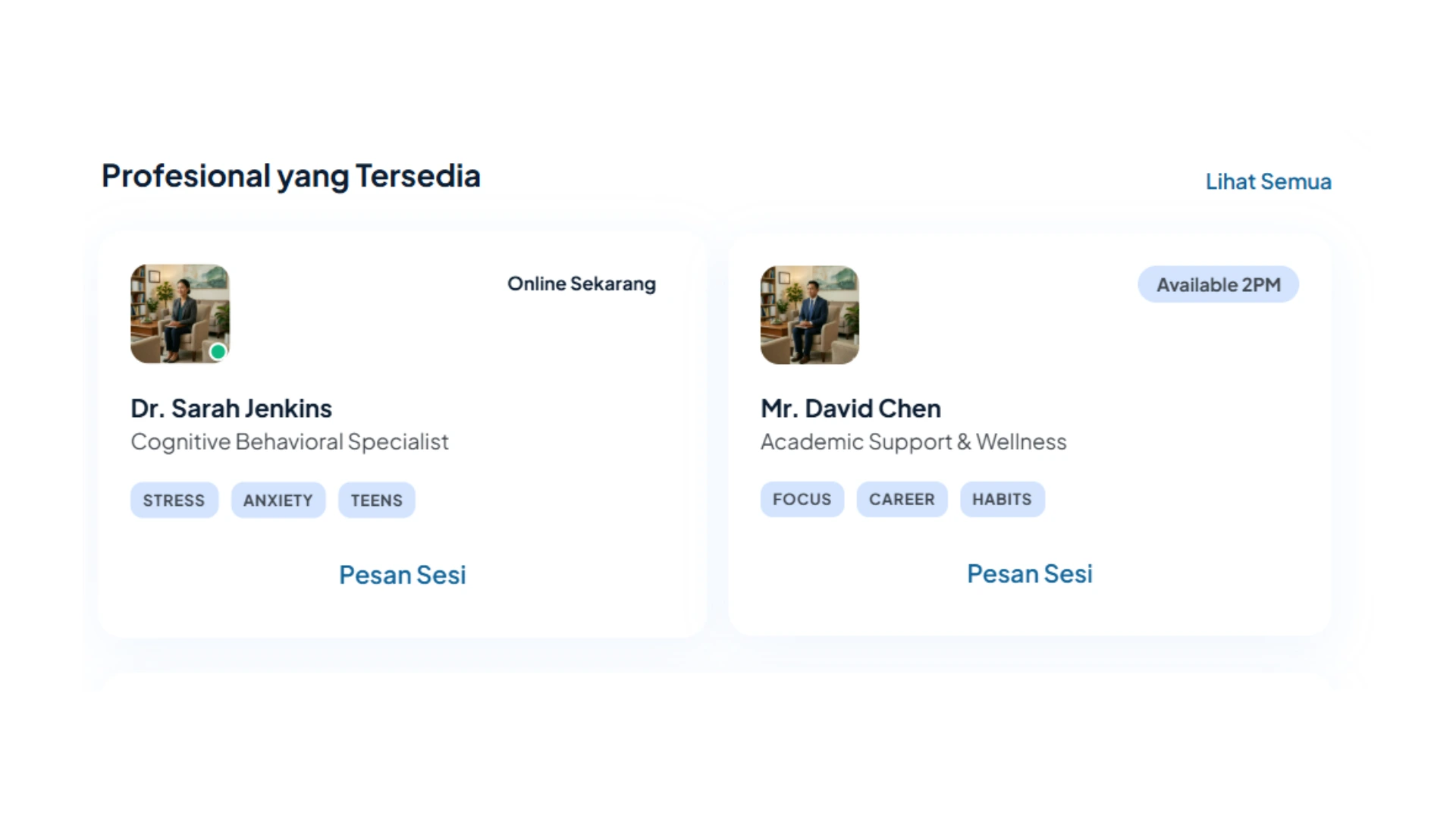The width and height of the screenshot is (1456, 819).
Task: Click Cognitive Behavioral Specialist subtitle
Action: [x=290, y=442]
